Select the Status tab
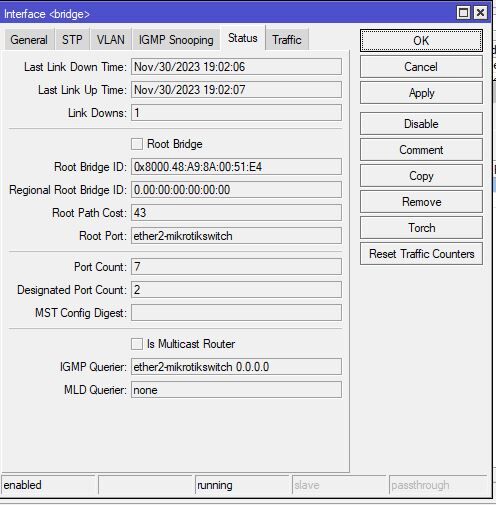496x505 pixels. coord(243,38)
